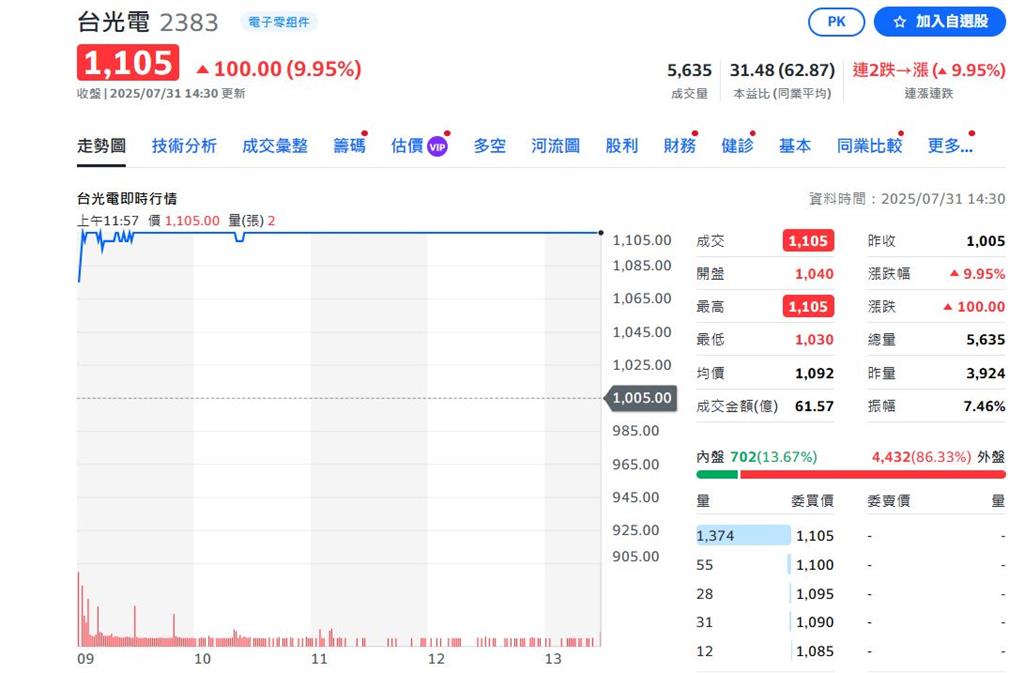Click the PK compare button
This screenshot has width=1024, height=673.
pos(836,22)
